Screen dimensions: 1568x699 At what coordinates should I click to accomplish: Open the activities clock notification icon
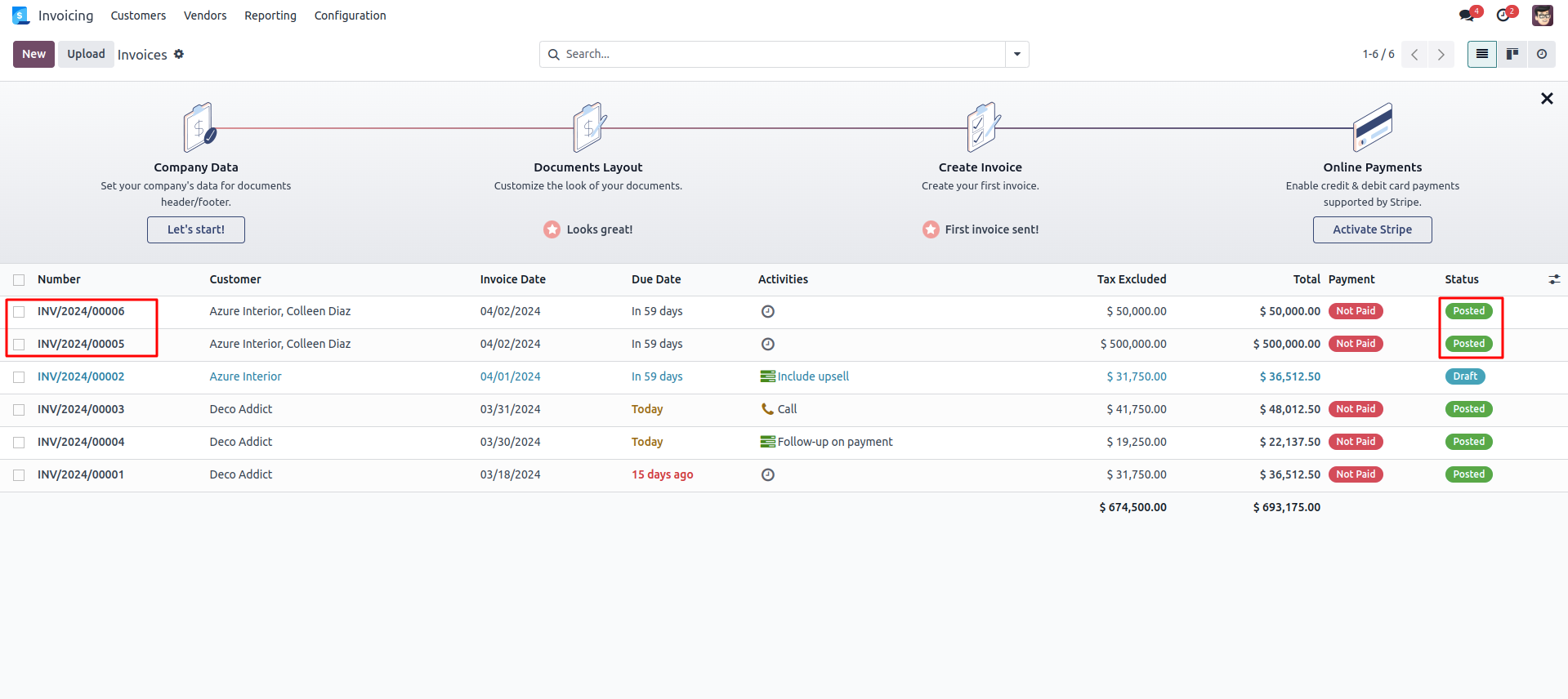tap(1503, 16)
